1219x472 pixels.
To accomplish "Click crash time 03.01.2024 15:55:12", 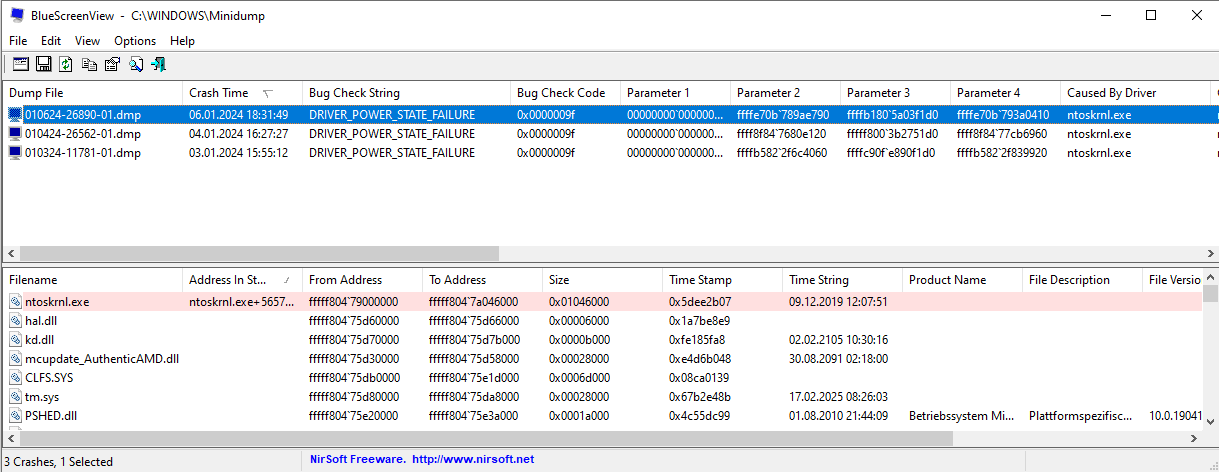I will (238, 153).
